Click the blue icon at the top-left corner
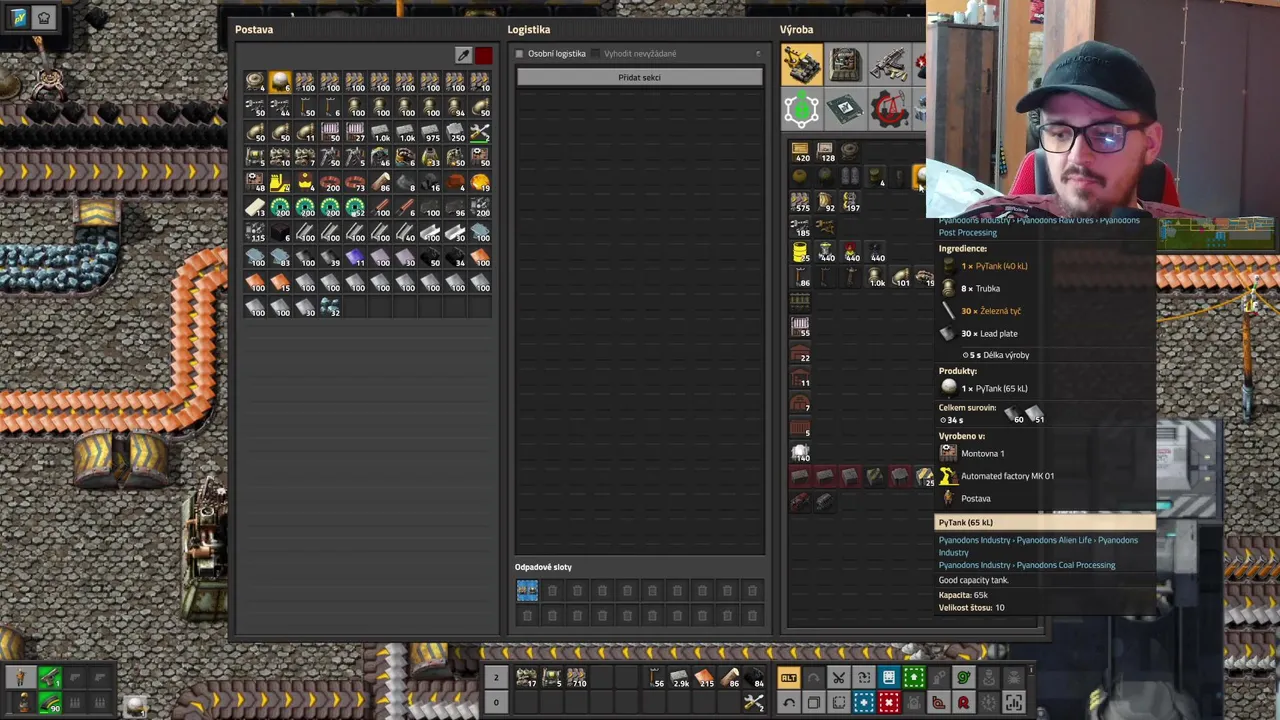The width and height of the screenshot is (1280, 720). pos(19,17)
